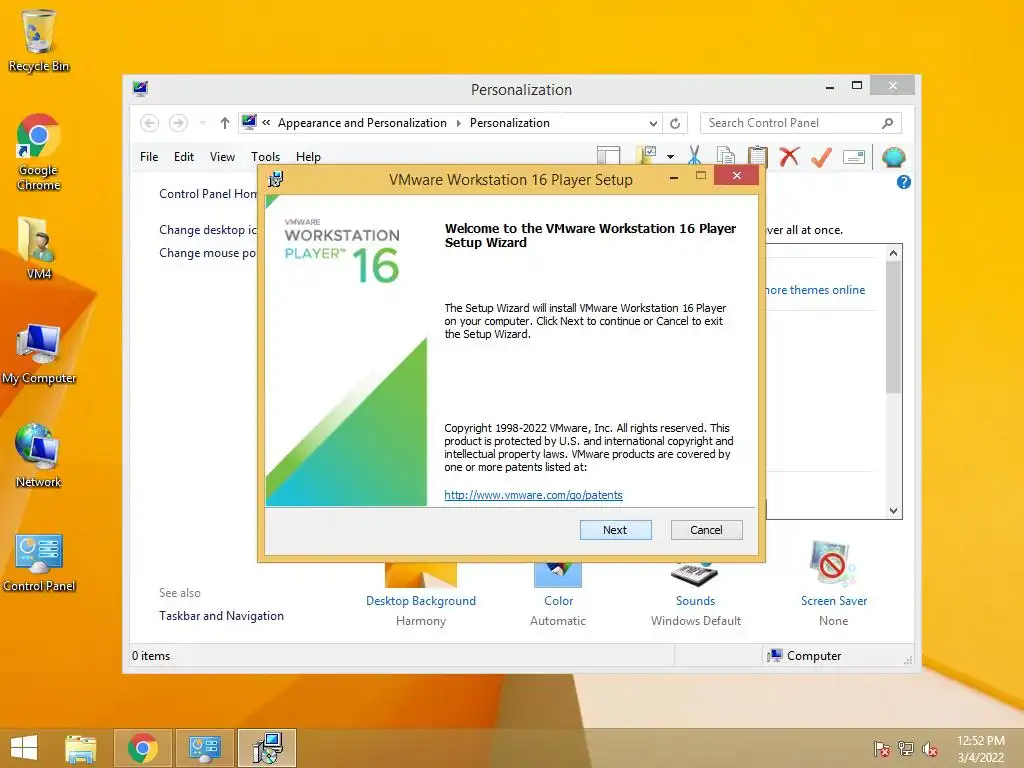Switch to VMware installer taskbar button

click(x=267, y=748)
